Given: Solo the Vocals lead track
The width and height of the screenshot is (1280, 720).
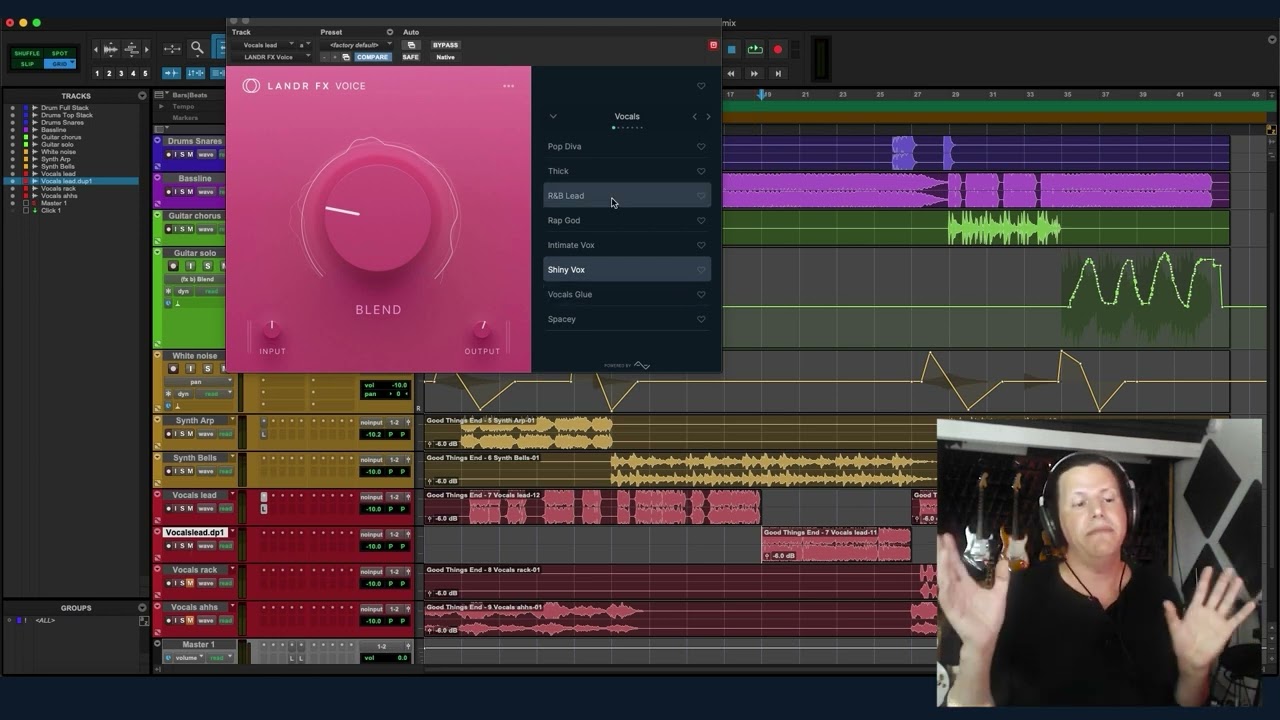Looking at the screenshot, I should tap(180, 509).
